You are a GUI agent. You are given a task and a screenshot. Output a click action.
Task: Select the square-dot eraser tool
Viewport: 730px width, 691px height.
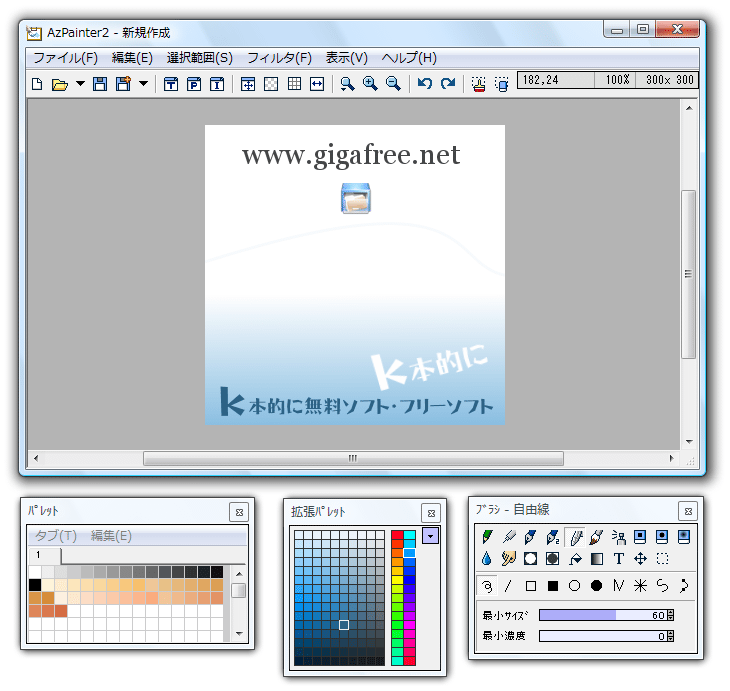pos(640,537)
